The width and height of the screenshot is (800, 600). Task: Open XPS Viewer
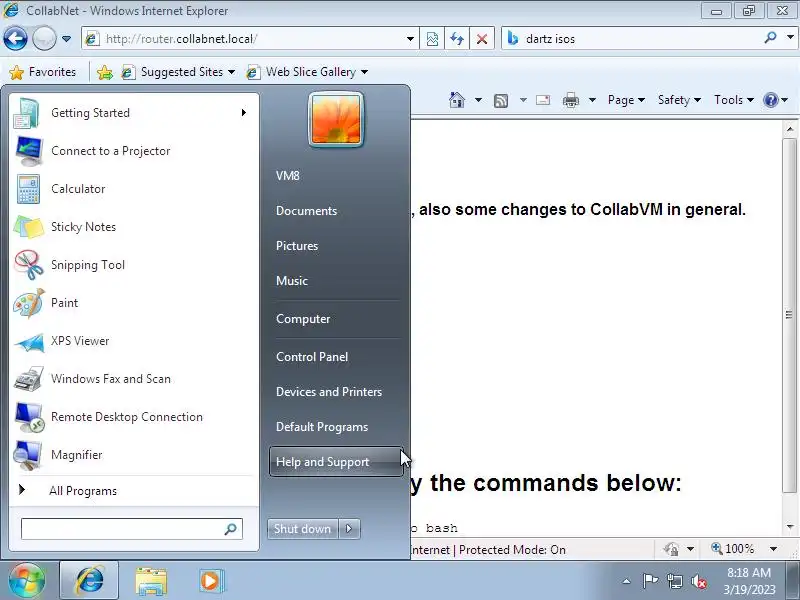coord(133,341)
